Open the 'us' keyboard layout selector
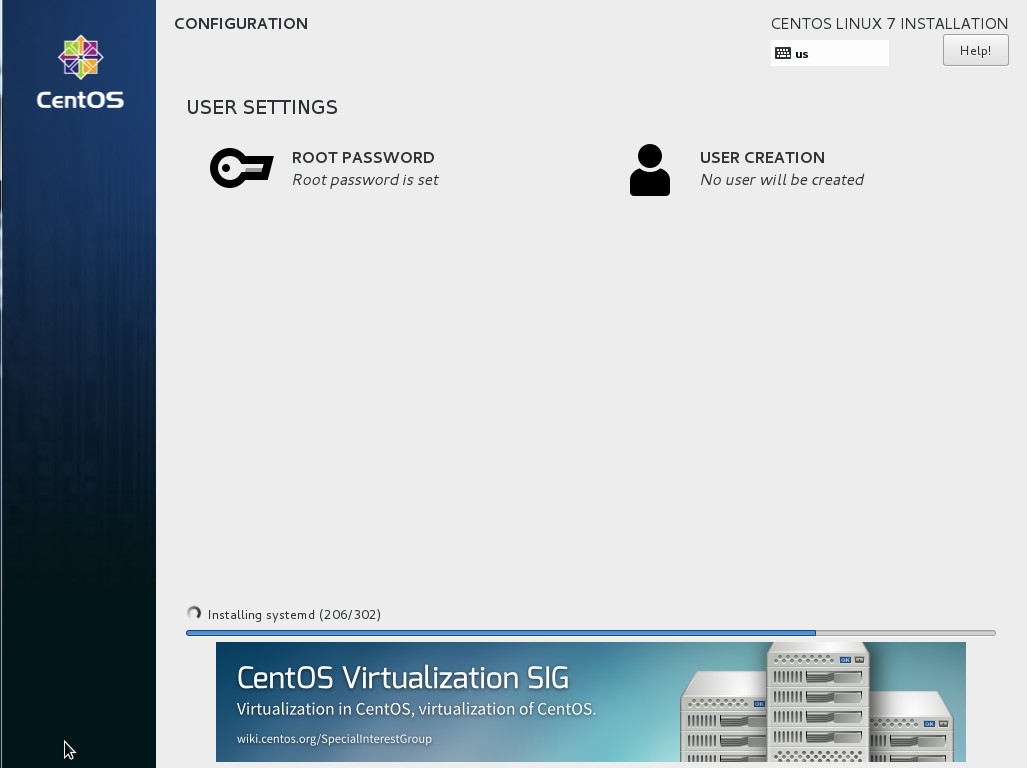This screenshot has height=768, width=1027. pos(830,53)
